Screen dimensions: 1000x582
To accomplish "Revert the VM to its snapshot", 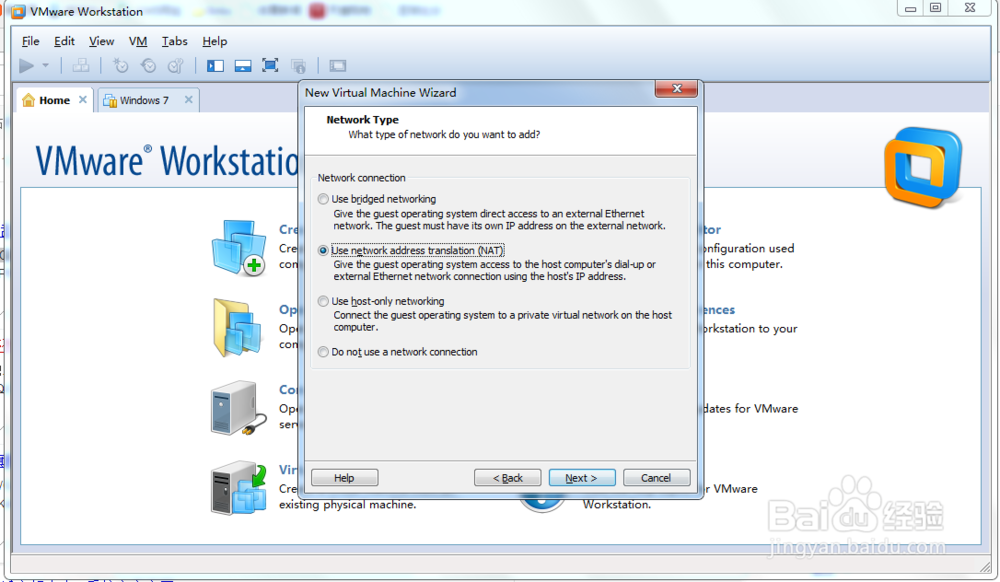I will (x=147, y=65).
